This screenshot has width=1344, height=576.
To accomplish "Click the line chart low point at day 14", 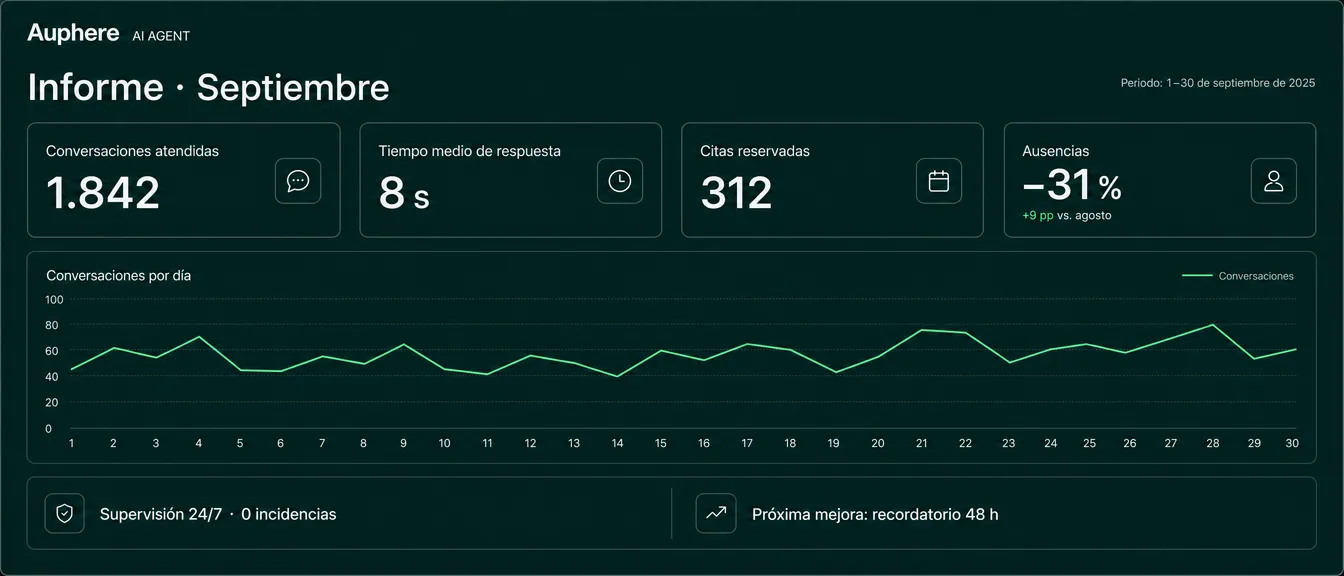I will pyautogui.click(x=618, y=376).
